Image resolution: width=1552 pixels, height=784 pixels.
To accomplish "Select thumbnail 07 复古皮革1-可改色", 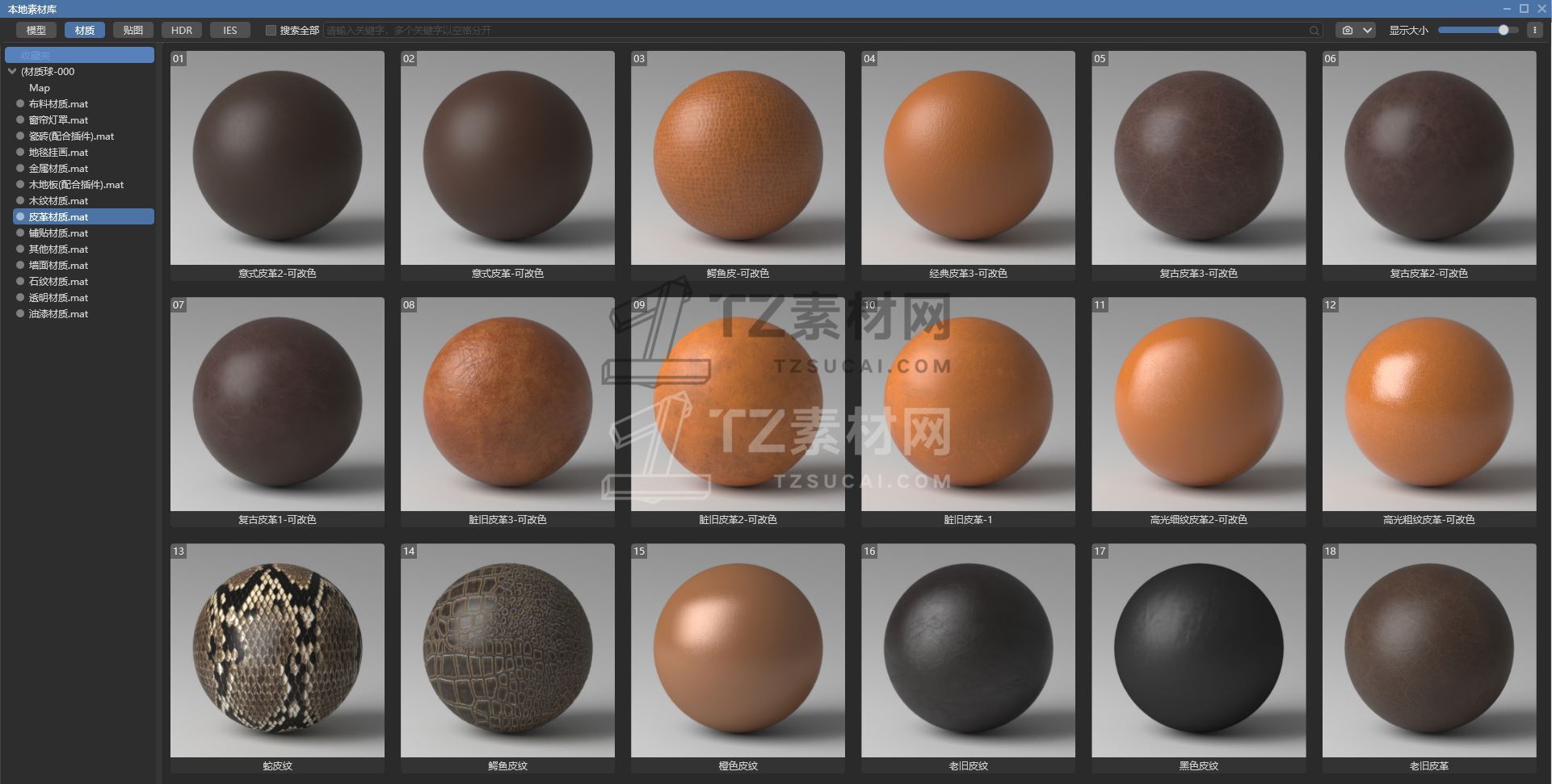I will coord(277,405).
